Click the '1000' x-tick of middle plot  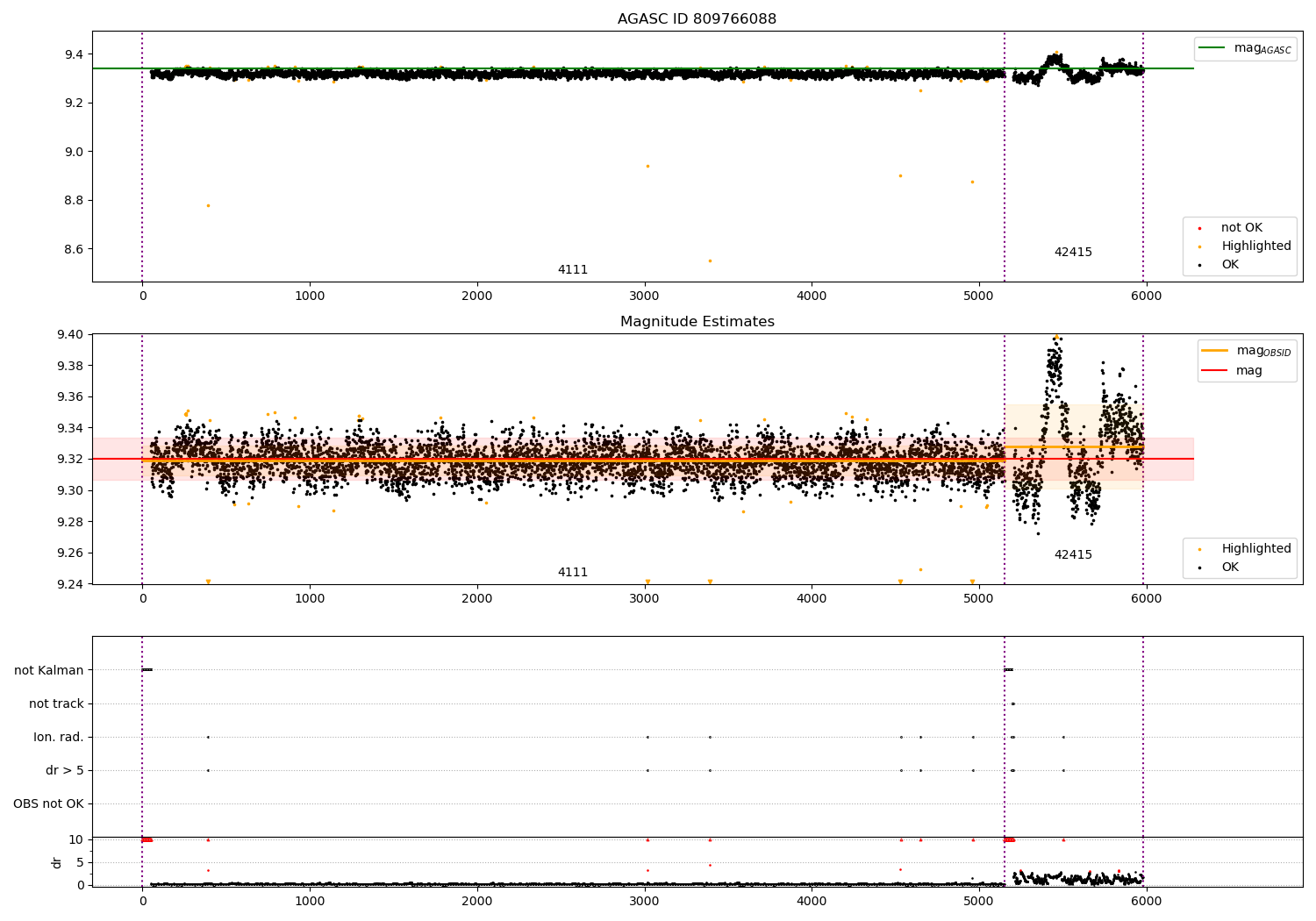coord(310,598)
